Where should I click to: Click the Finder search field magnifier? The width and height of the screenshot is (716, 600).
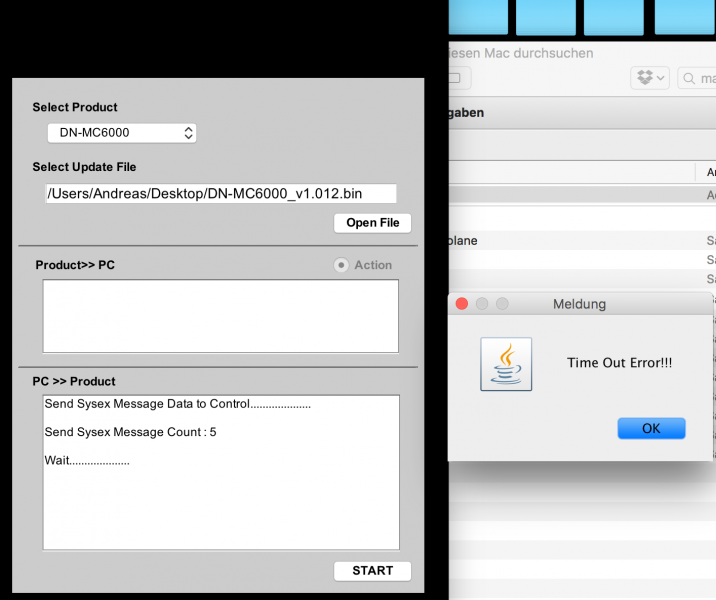tap(689, 79)
